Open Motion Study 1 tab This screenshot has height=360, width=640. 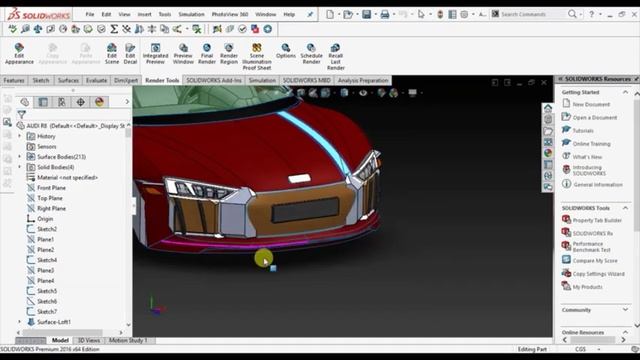[x=128, y=340]
